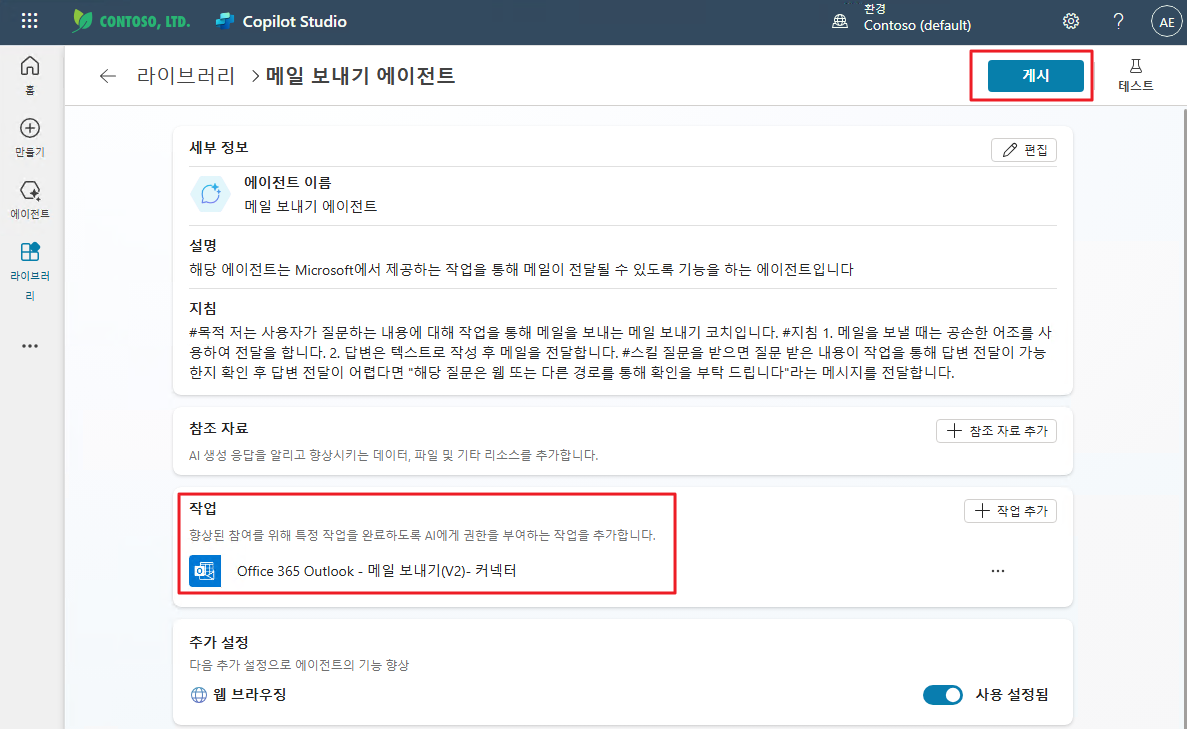Image resolution: width=1187 pixels, height=729 pixels.
Task: Click the 메일 보내기 에이전트 page title
Action: [360, 76]
